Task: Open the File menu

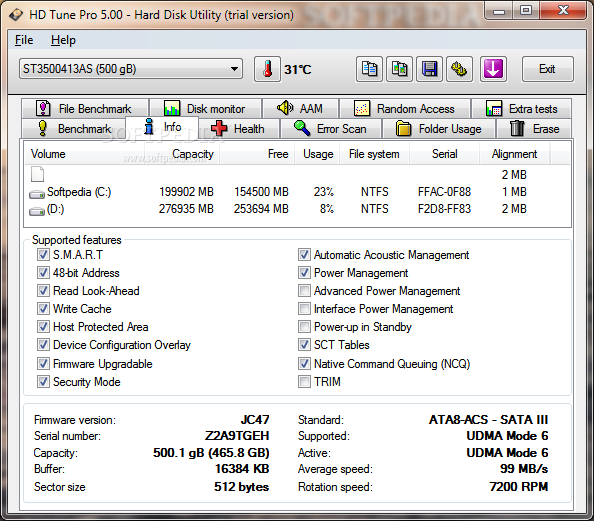Action: click(24, 40)
